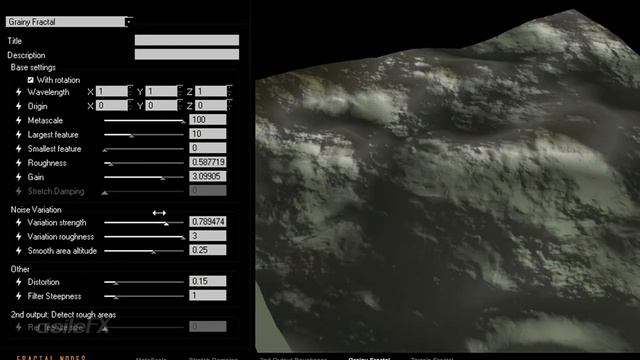Click the Origin Y value field
Screen dimensions: 640x360
pyautogui.click(x=162, y=106)
